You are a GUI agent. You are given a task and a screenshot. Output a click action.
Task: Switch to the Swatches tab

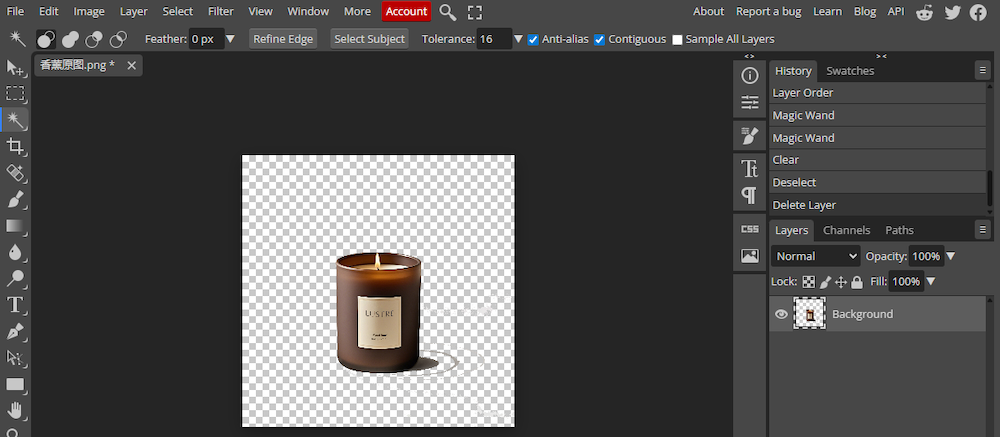point(850,71)
